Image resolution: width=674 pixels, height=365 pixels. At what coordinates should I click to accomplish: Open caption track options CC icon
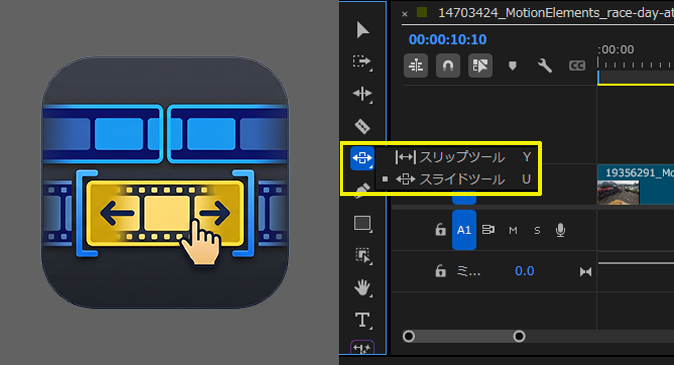click(x=577, y=66)
